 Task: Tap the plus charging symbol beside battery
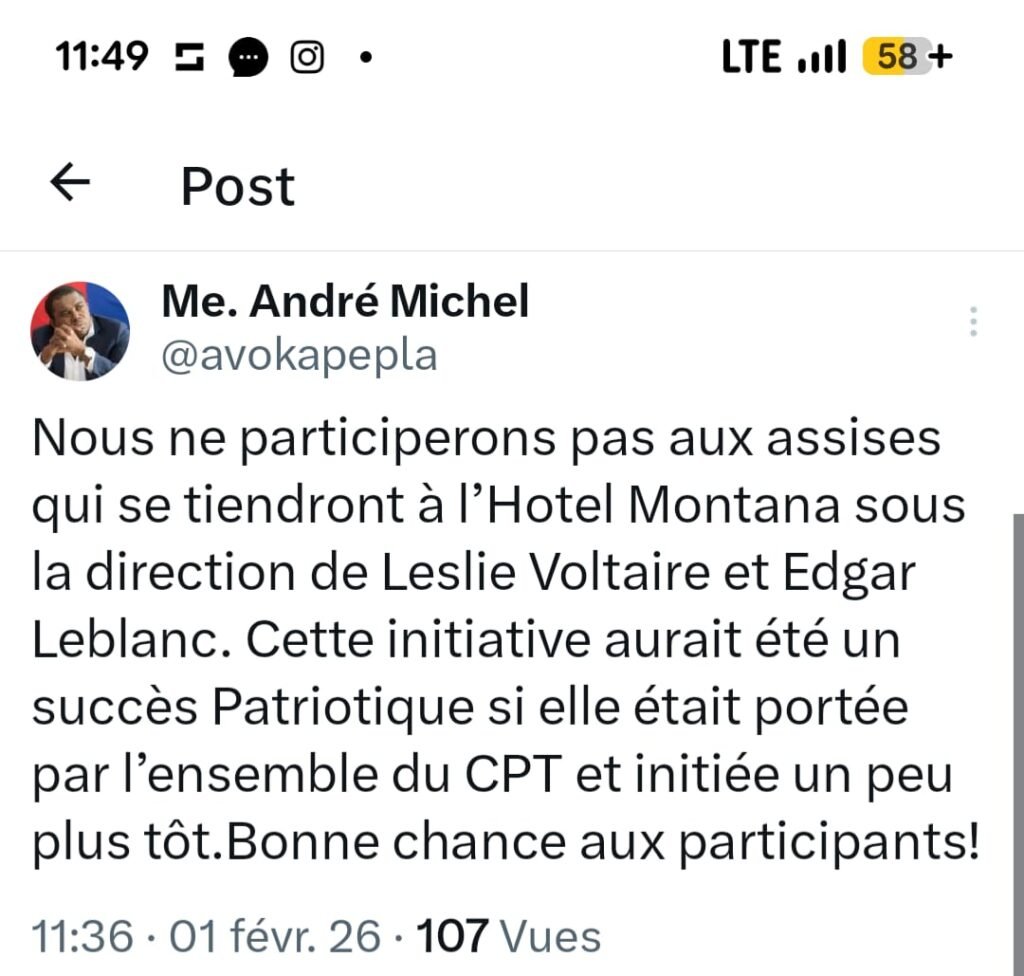(940, 57)
